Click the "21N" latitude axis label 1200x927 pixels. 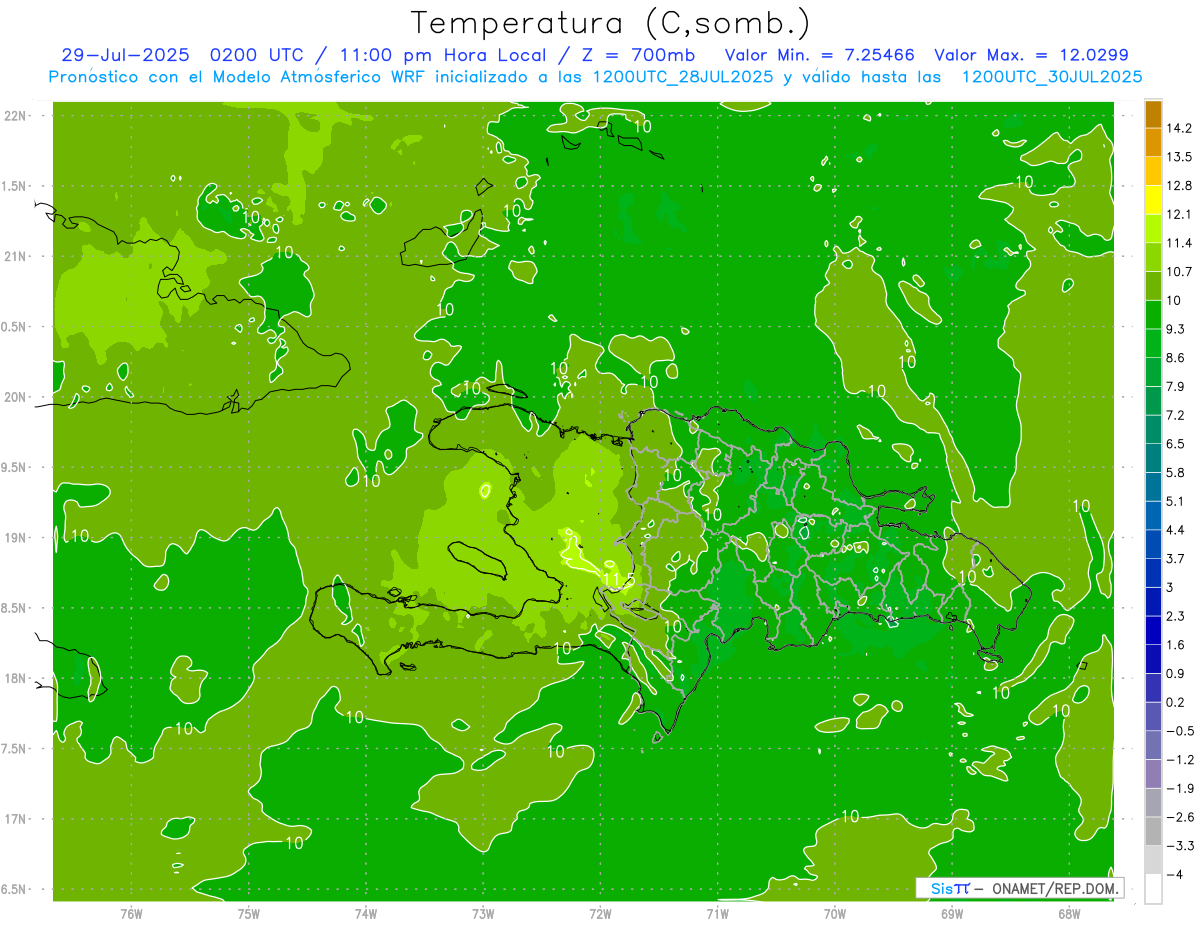tap(17, 256)
